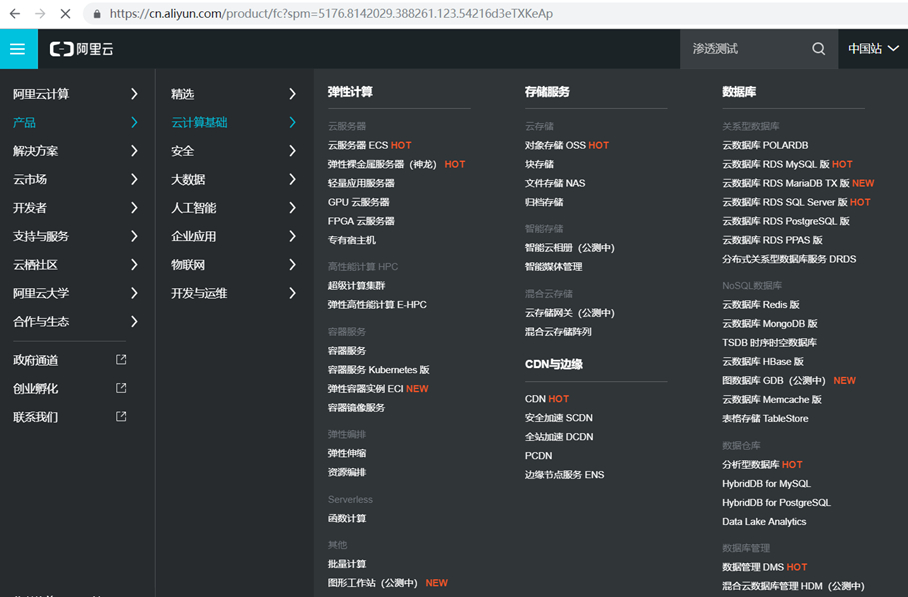Click the browser URL address bar
The image size is (908, 597).
point(498,14)
